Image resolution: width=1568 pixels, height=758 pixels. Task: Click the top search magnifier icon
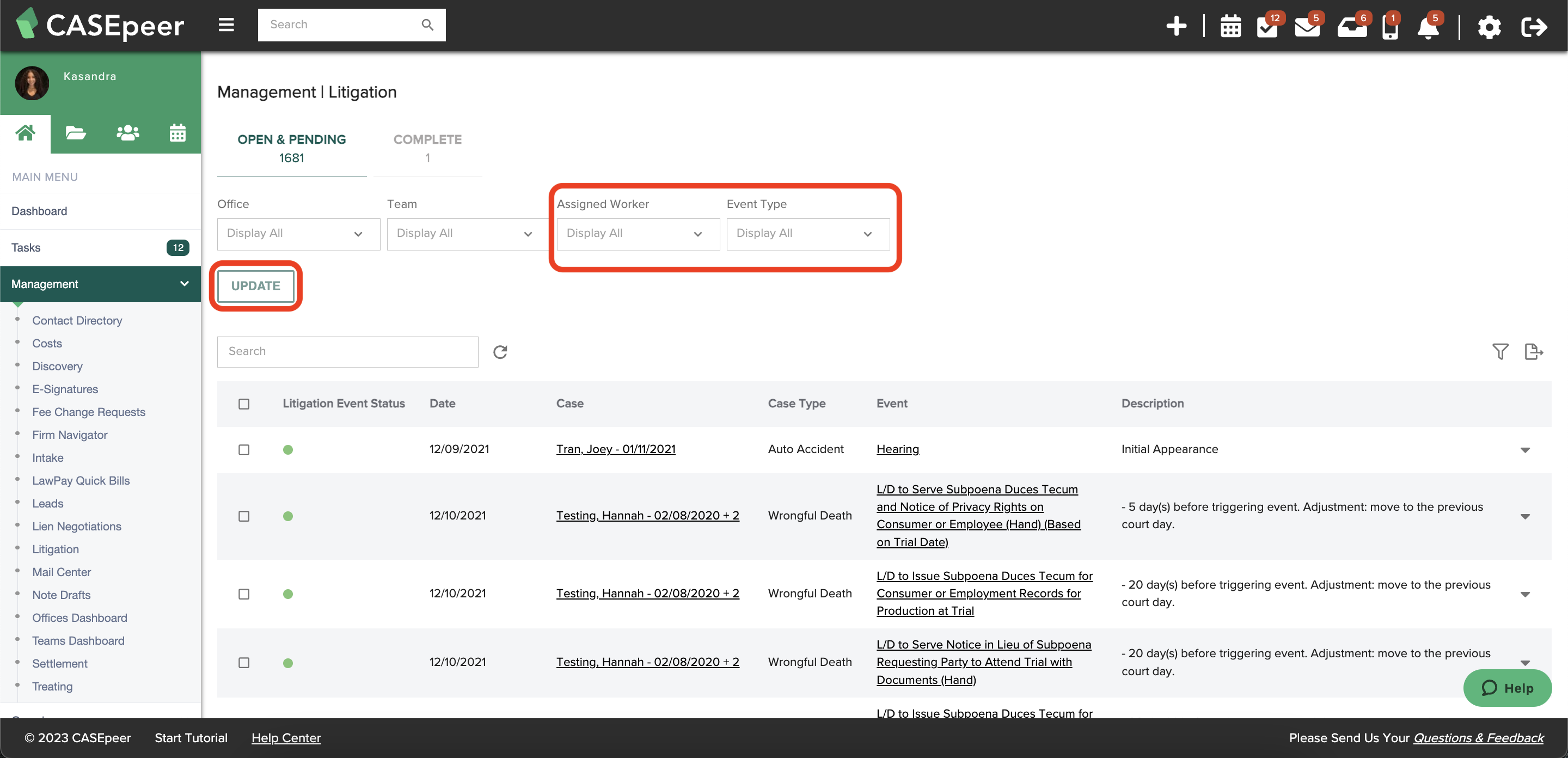pyautogui.click(x=427, y=25)
